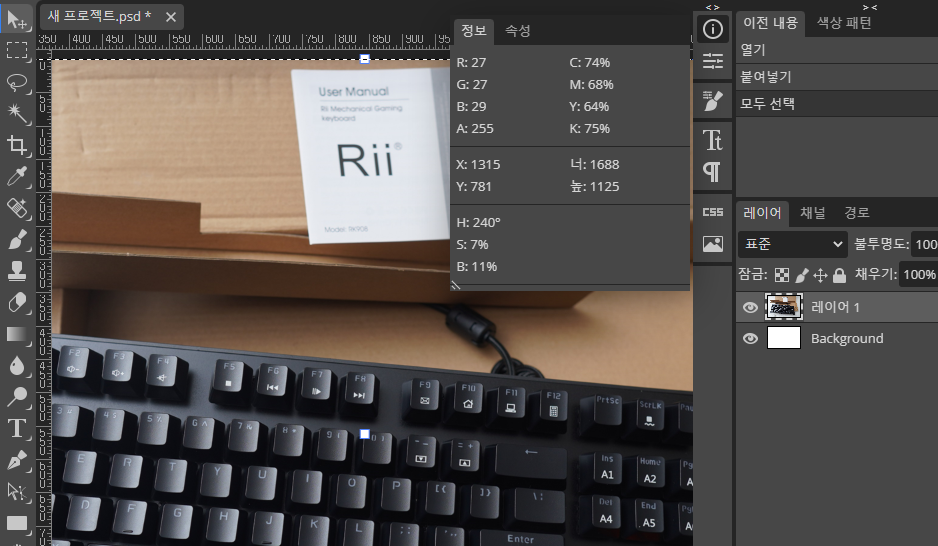
Task: Collapse the right panel column arrows
Action: (x=870, y=7)
